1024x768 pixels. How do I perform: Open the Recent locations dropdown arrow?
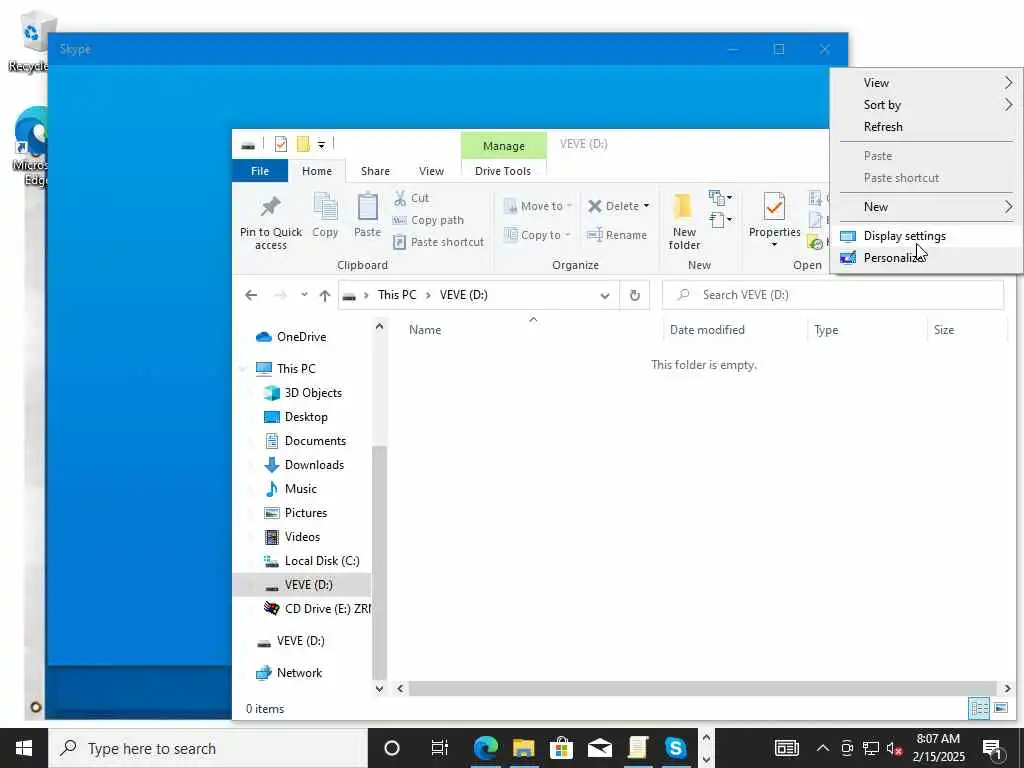pos(304,295)
